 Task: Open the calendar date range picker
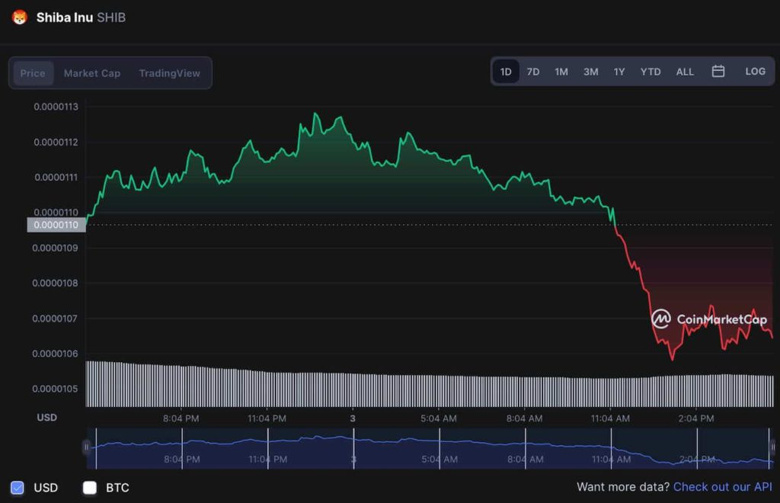[718, 72]
